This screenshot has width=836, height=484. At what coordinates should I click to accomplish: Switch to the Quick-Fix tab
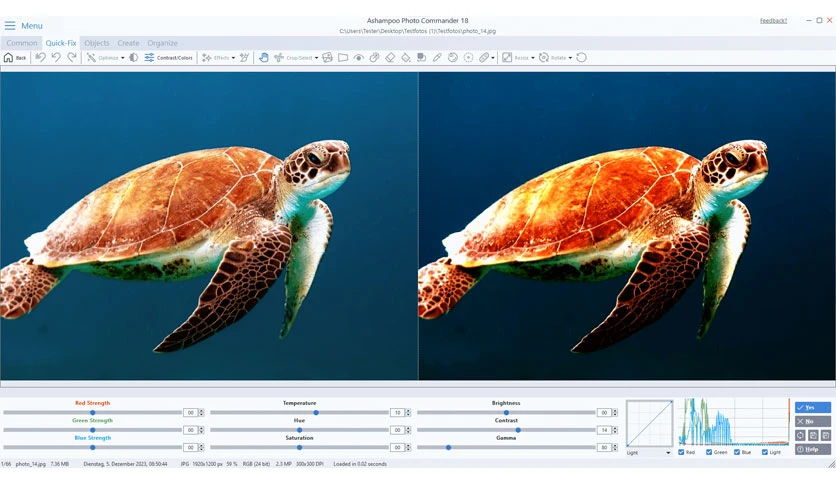pyautogui.click(x=61, y=43)
